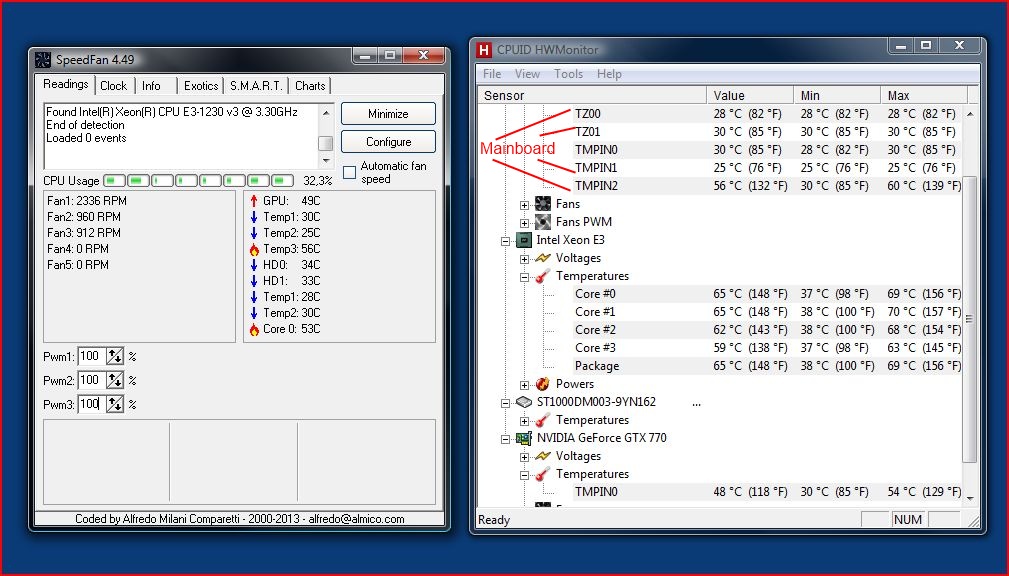Screen dimensions: 1009x576
Task: Click the Pwm3 percentage input field
Action: point(92,404)
